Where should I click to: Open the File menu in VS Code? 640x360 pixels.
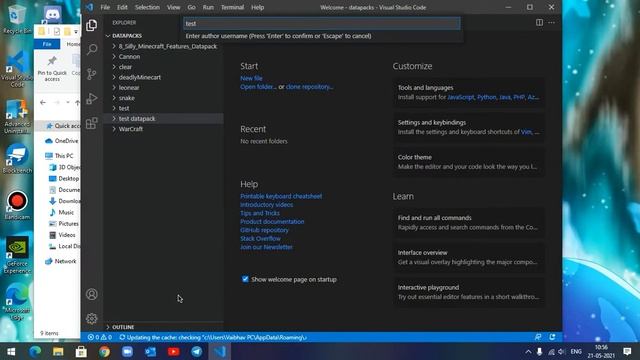coord(105,7)
